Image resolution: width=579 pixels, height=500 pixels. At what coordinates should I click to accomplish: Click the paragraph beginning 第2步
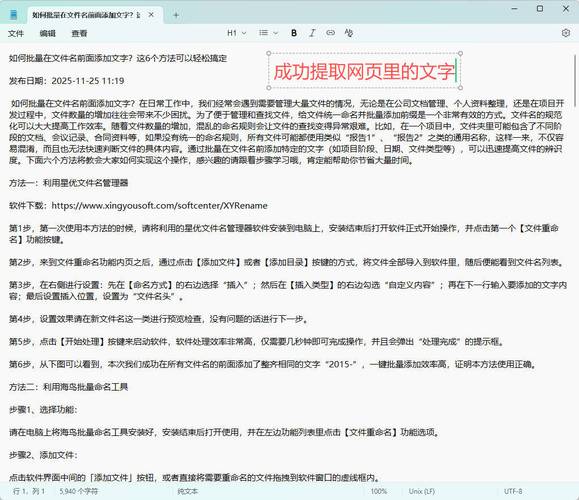[x=287, y=263]
